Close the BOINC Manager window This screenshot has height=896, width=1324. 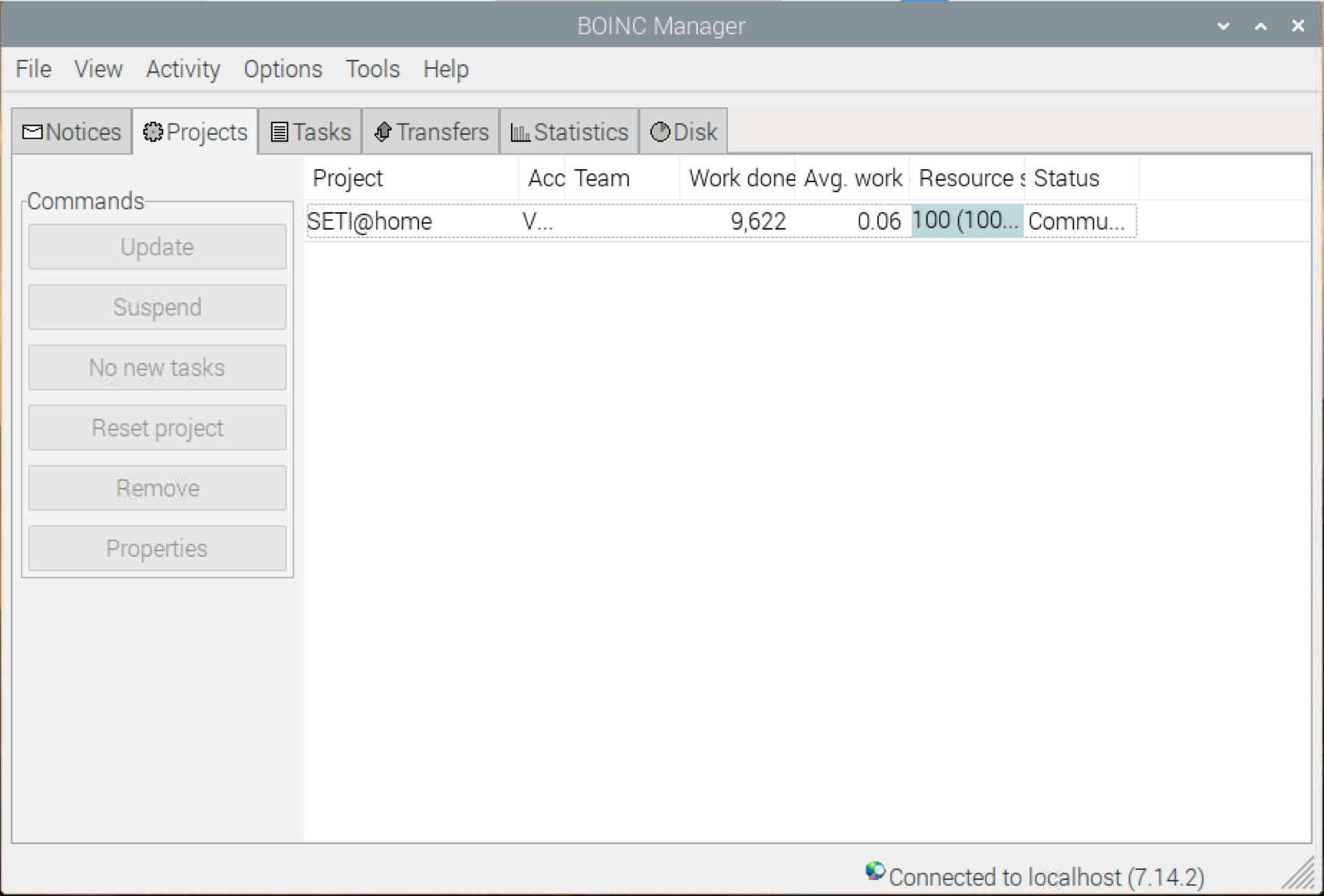click(x=1298, y=26)
